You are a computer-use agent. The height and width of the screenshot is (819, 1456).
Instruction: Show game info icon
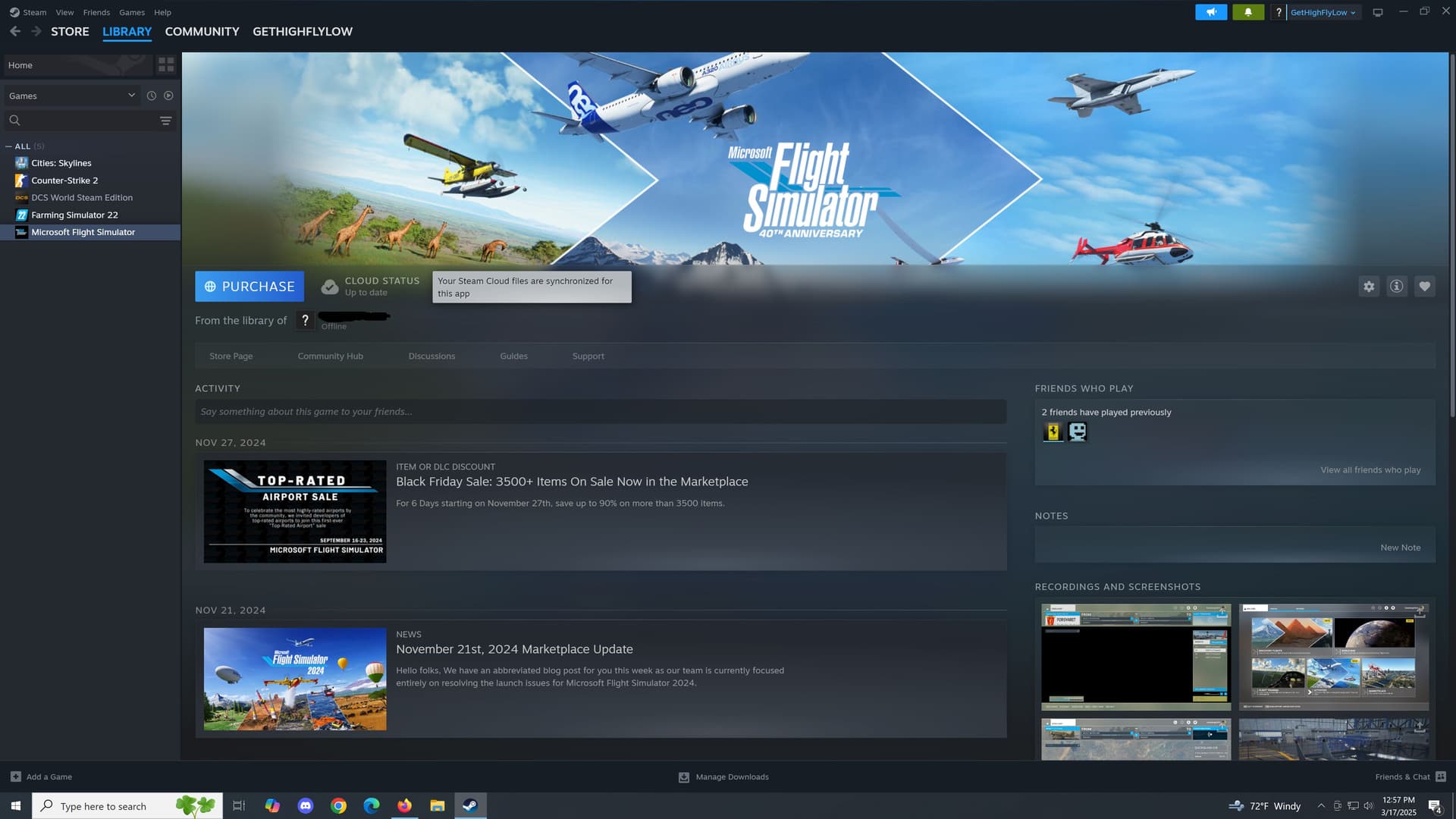coord(1396,287)
